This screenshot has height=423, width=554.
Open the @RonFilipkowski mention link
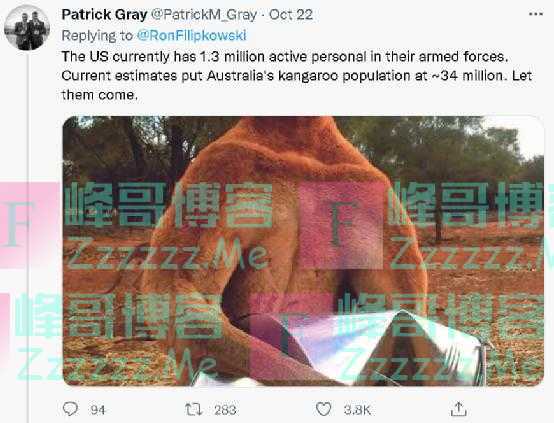coord(191,35)
